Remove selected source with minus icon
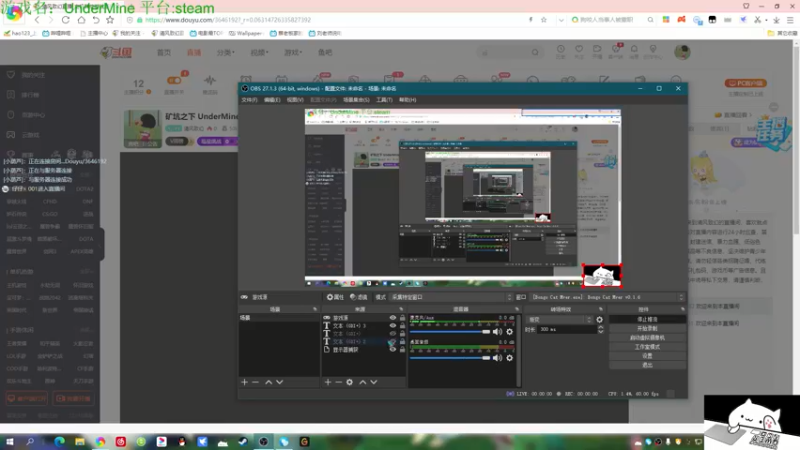 point(338,382)
